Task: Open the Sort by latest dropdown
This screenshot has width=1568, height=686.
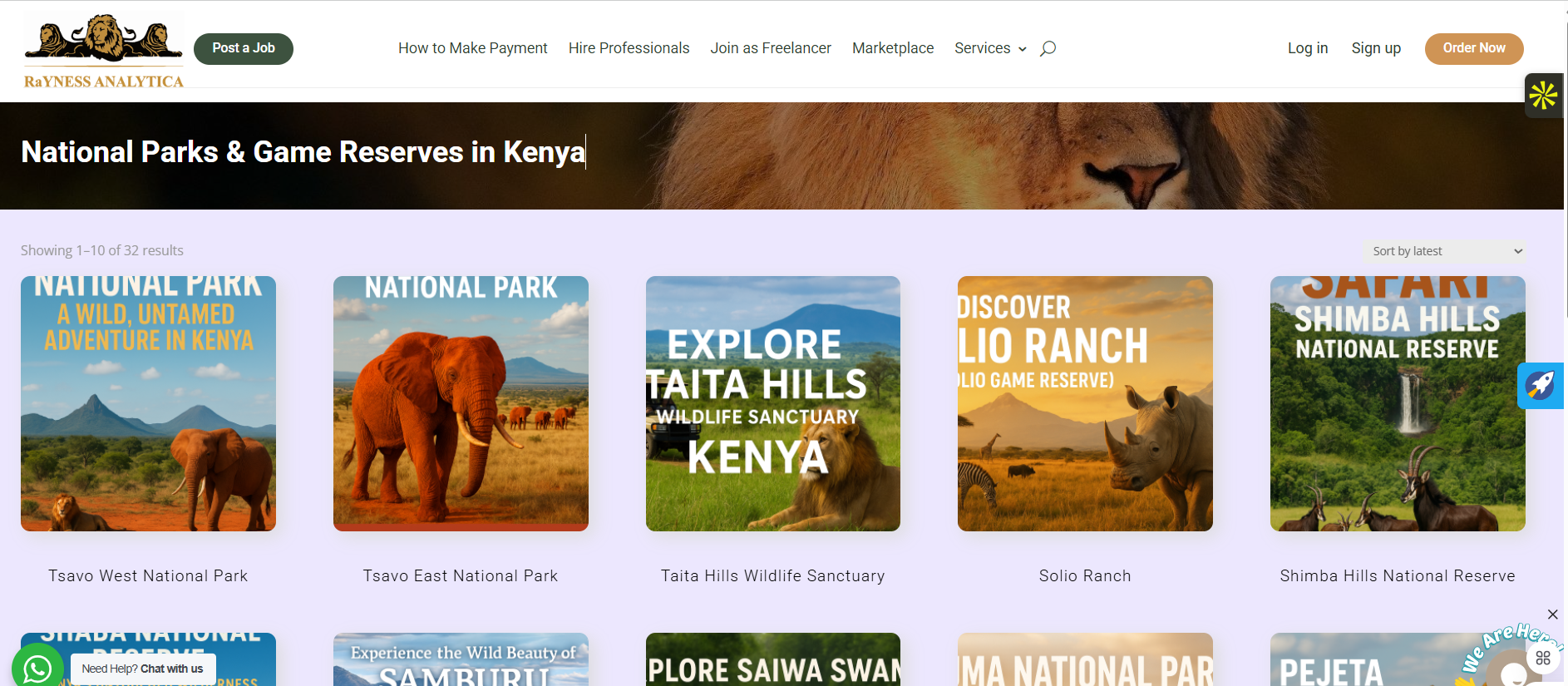Action: (x=1445, y=251)
